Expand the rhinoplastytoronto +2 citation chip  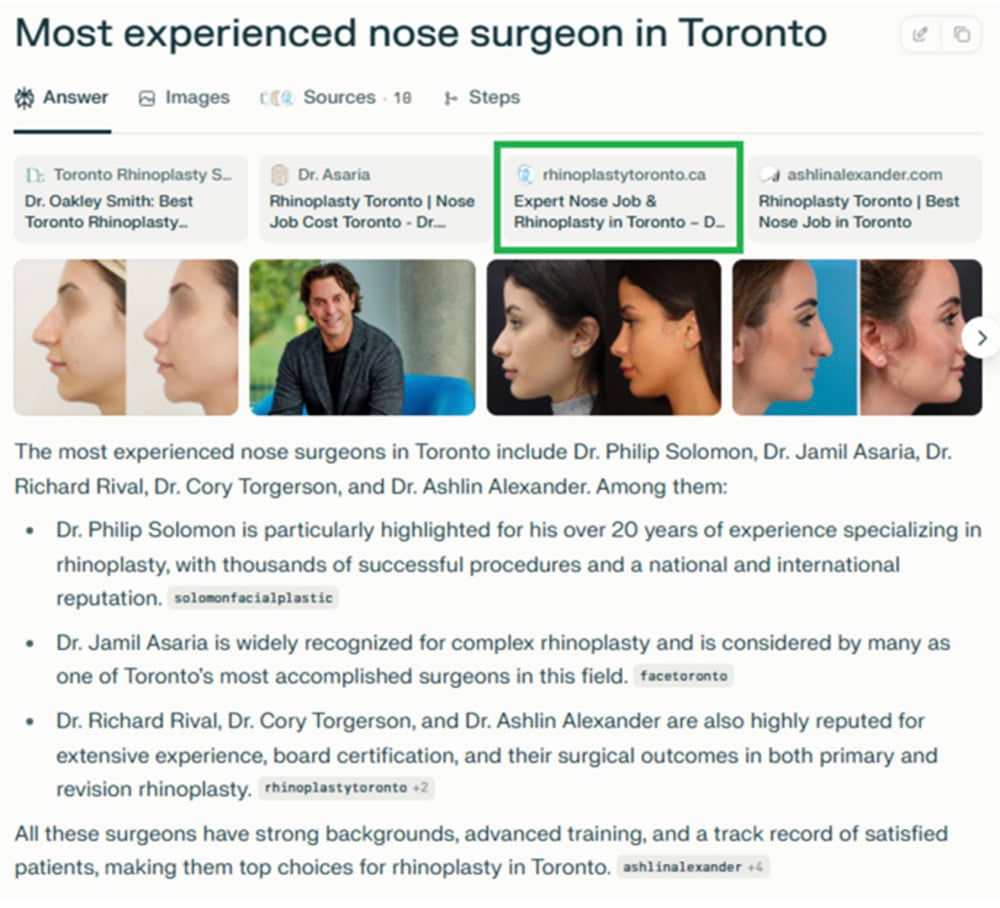pos(346,788)
